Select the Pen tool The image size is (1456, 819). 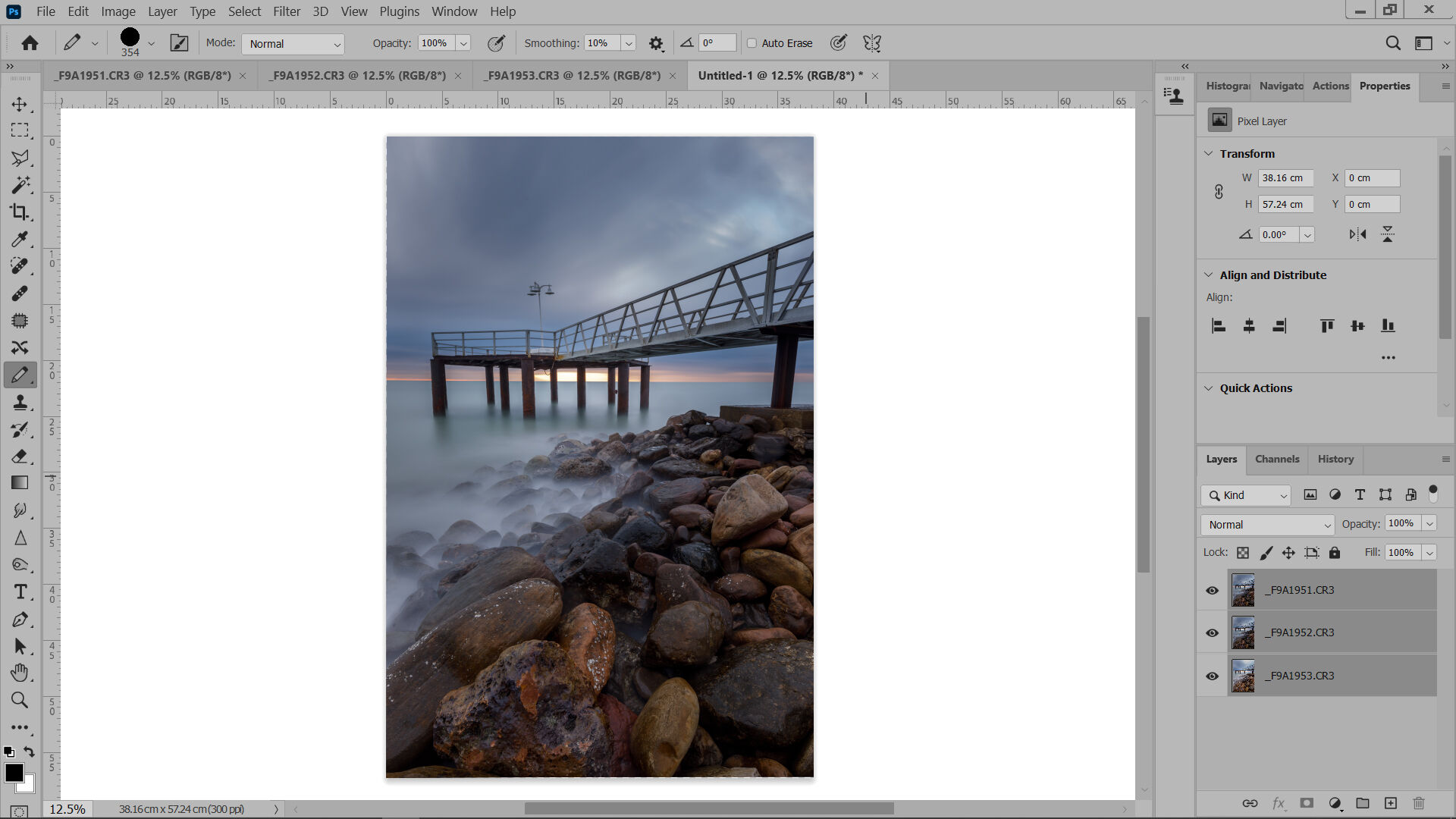click(x=20, y=619)
